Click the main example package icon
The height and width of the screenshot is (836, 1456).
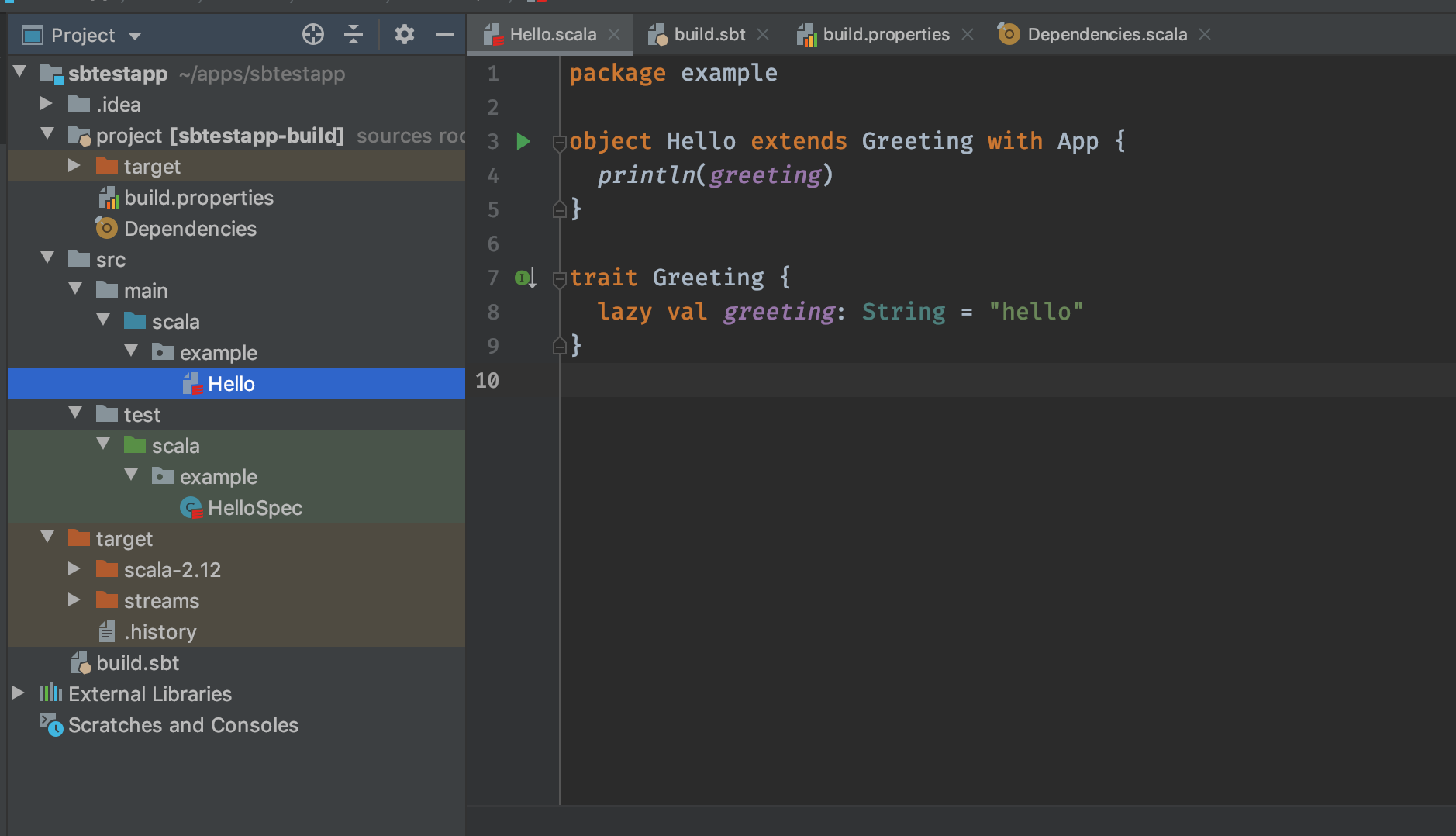coord(163,351)
